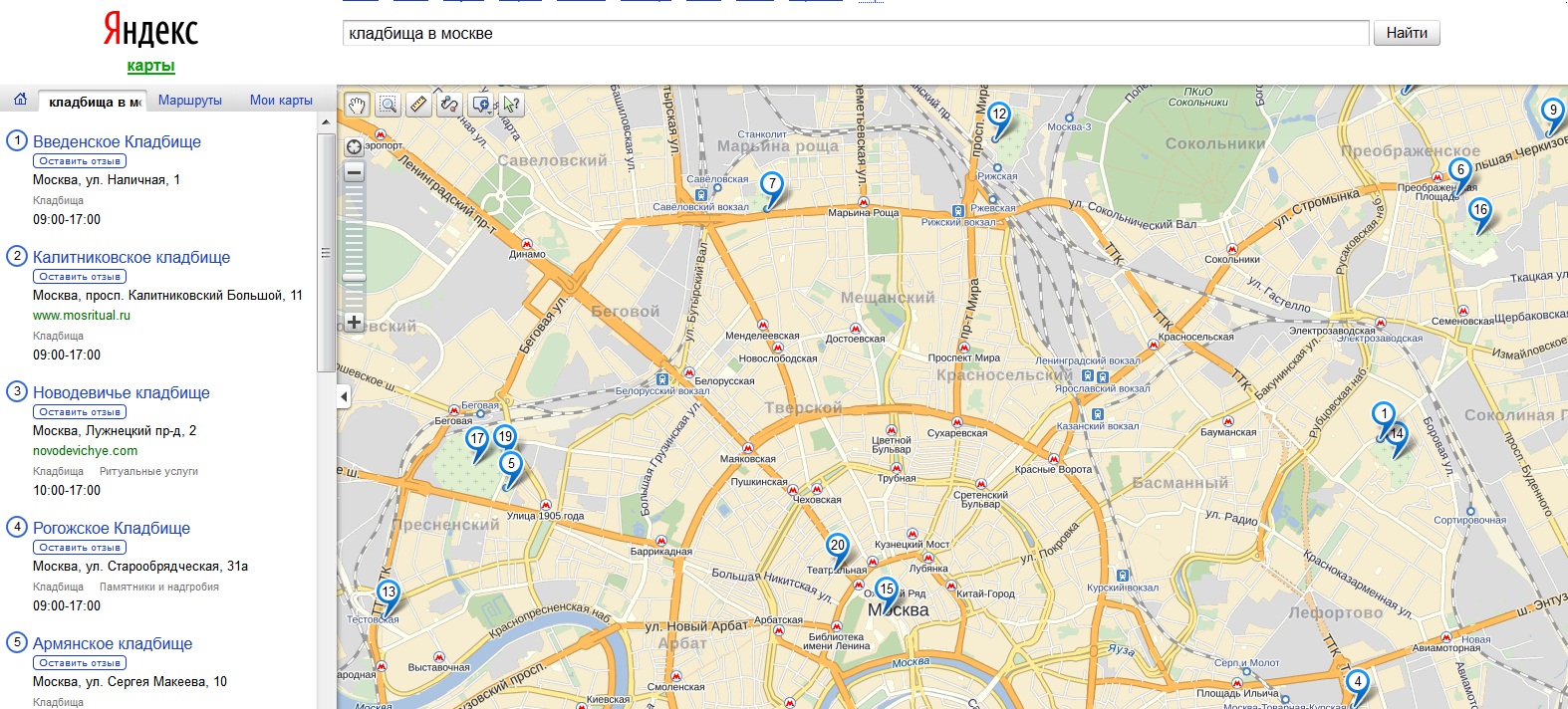Go to home via house icon
This screenshot has width=1568, height=709.
20,100
